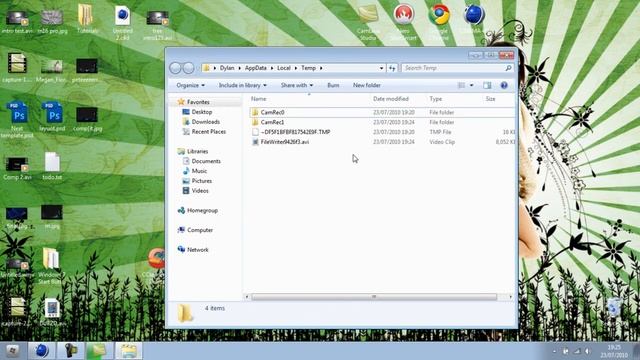Refresh the Temp folder address bar
Viewport: 640px width, 360px height.
coord(392,68)
